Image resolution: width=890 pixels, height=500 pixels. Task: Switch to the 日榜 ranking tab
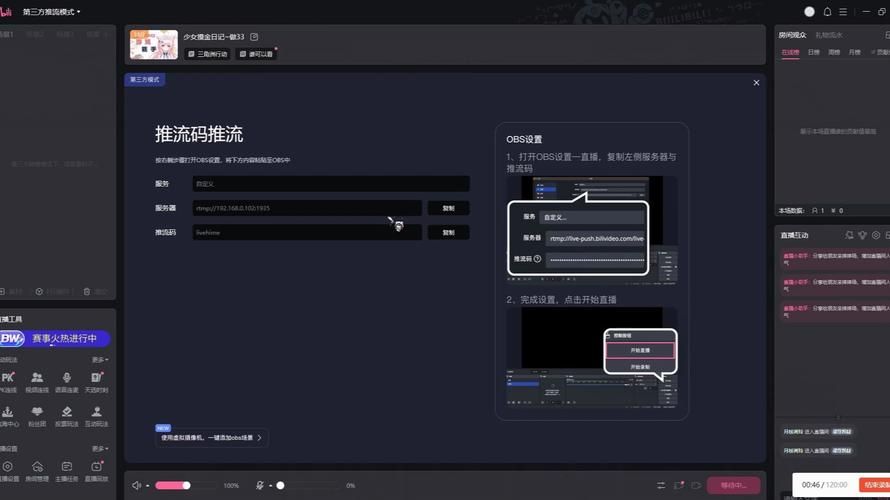pyautogui.click(x=813, y=52)
